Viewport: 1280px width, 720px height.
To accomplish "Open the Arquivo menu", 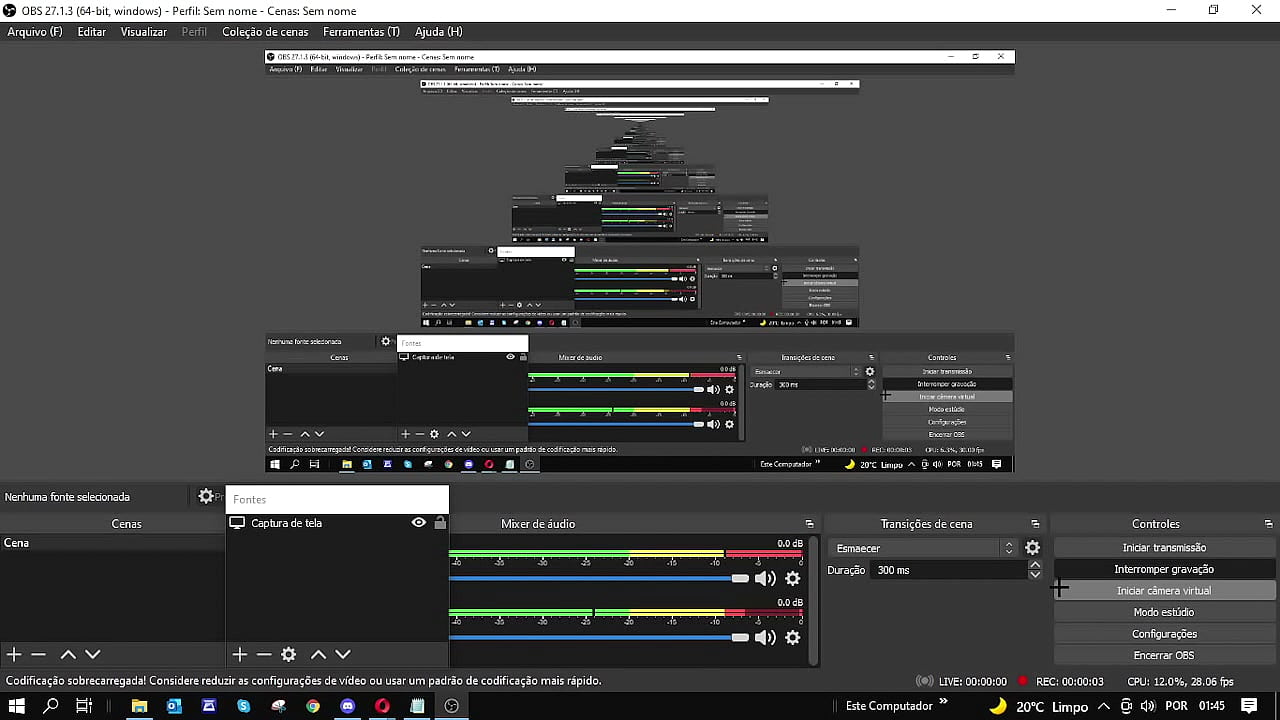I will [35, 32].
